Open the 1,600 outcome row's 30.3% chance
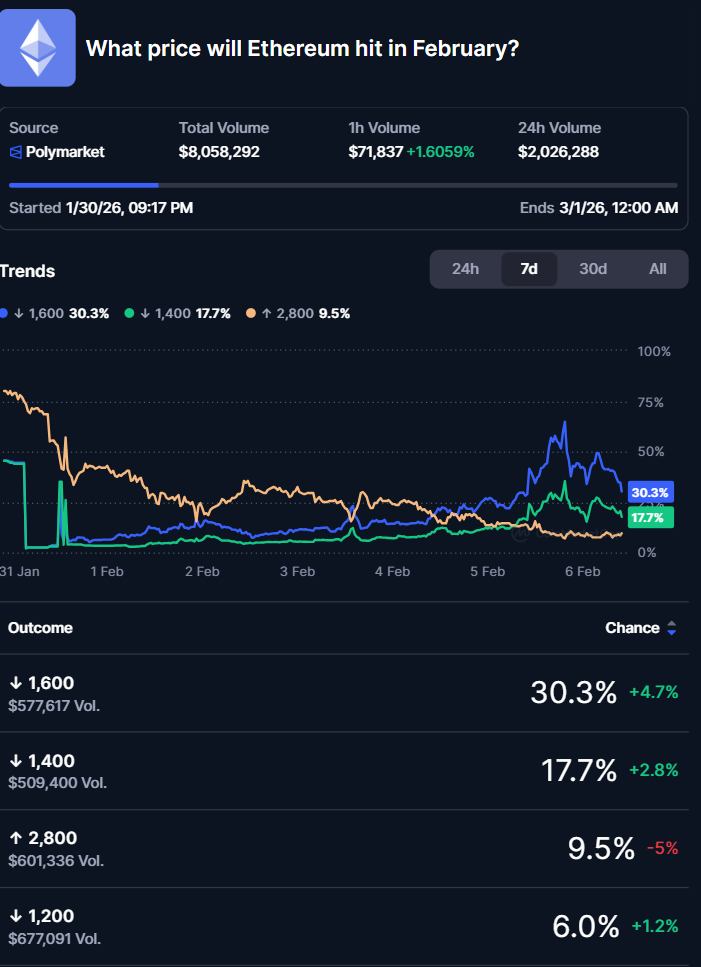The height and width of the screenshot is (967, 701). tap(573, 692)
